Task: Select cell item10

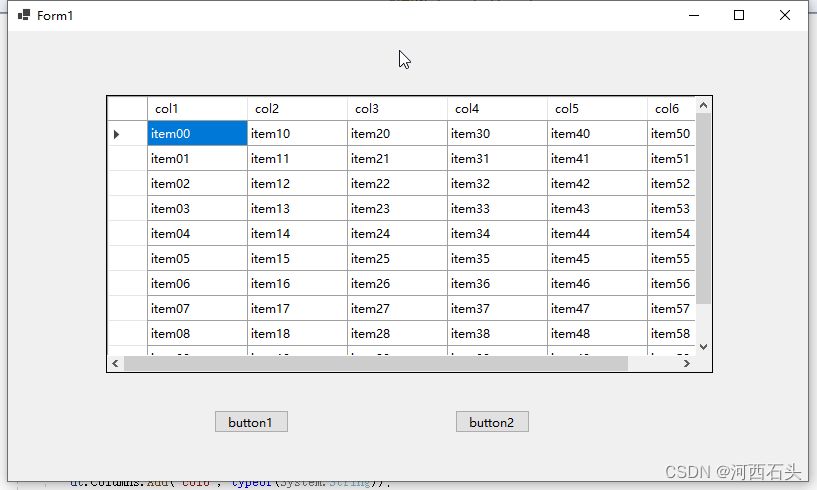Action: 298,133
